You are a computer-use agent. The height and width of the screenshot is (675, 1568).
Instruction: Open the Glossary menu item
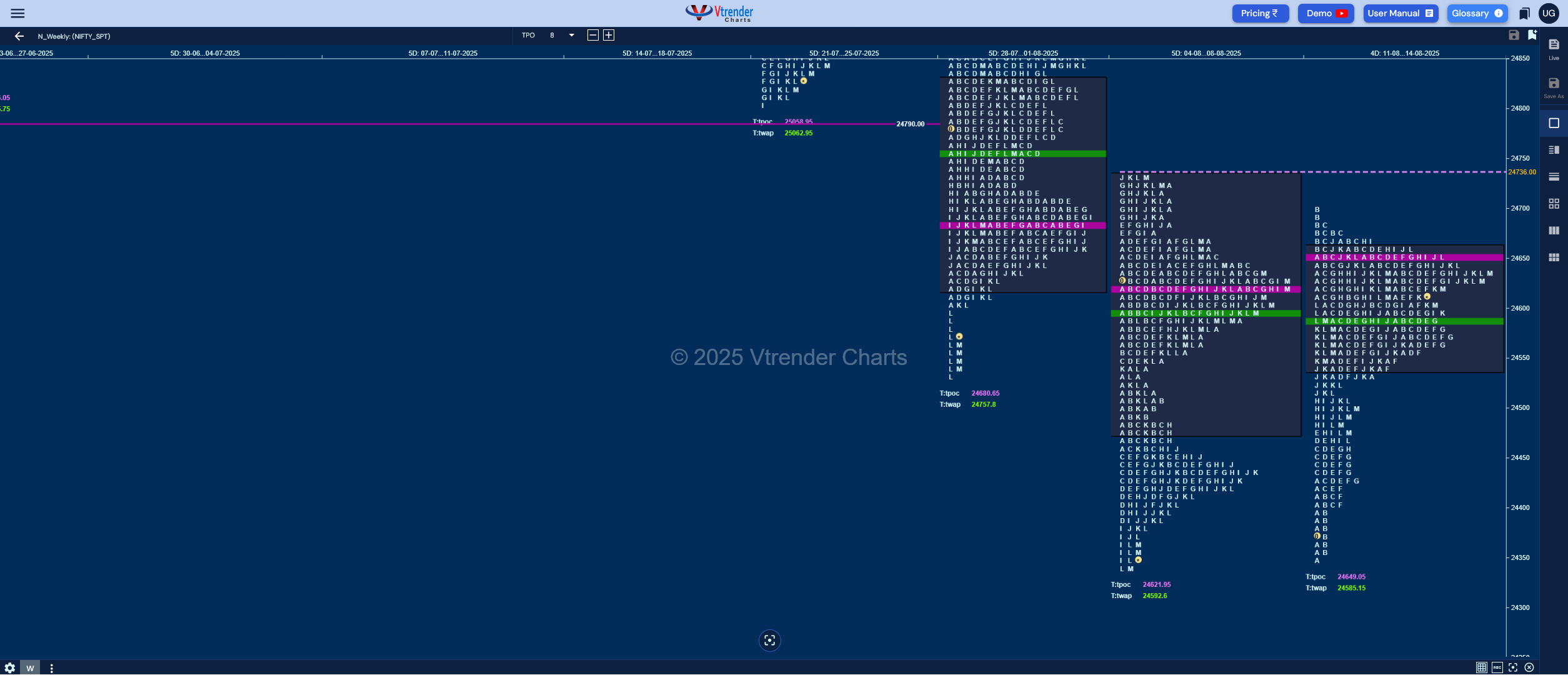coord(1477,13)
